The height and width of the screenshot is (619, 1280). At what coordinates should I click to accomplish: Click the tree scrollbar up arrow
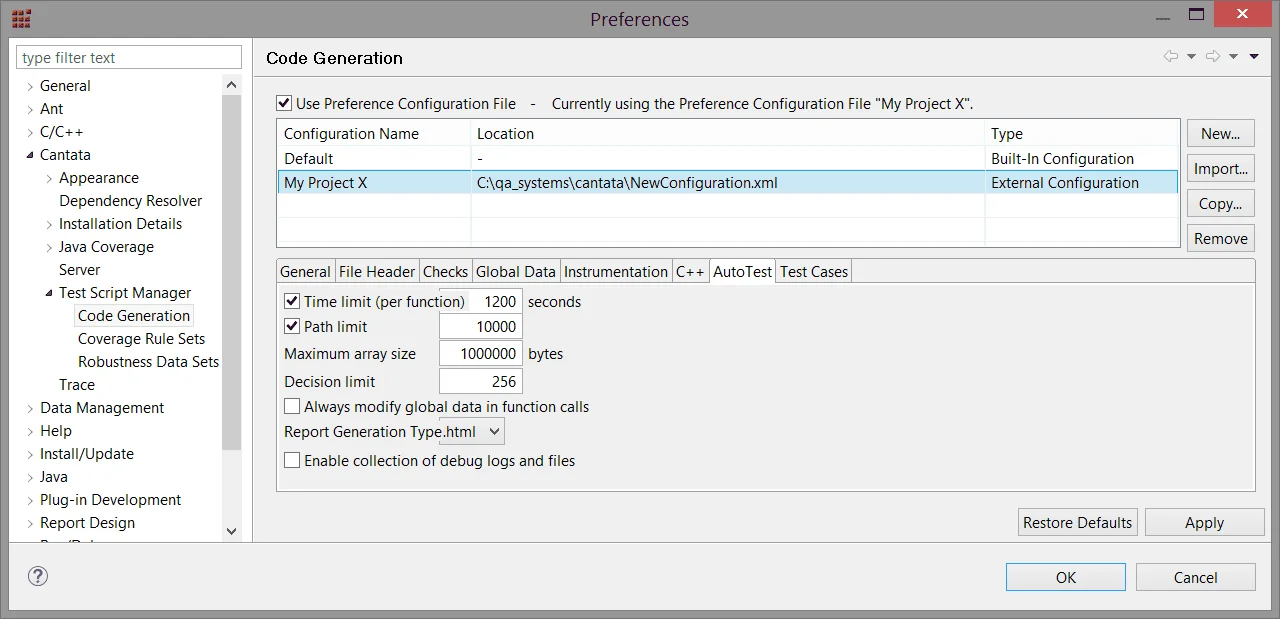232,85
